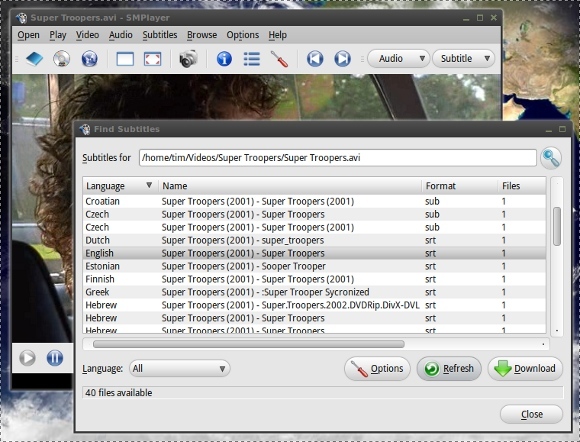This screenshot has height=442, width=580.
Task: Maximize the Find Subtitles dialog
Action: point(562,129)
